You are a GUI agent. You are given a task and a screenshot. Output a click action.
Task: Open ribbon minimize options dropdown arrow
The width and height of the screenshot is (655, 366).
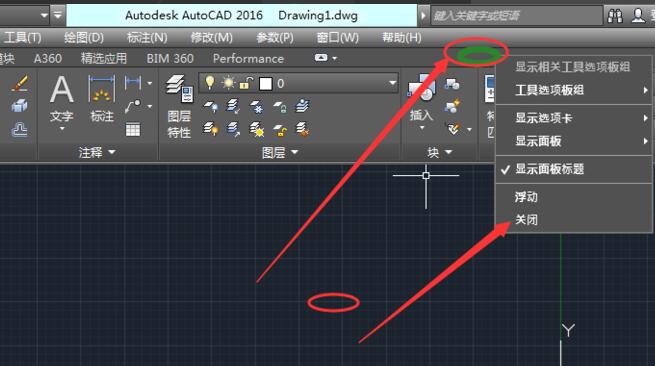335,58
